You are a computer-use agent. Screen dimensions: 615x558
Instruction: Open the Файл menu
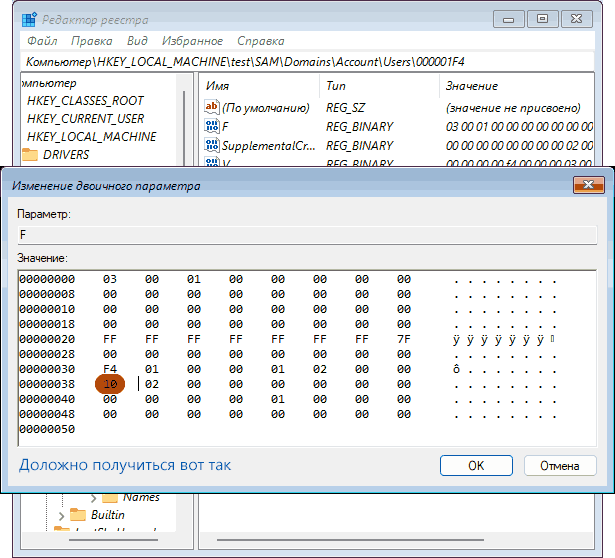pyautogui.click(x=42, y=41)
